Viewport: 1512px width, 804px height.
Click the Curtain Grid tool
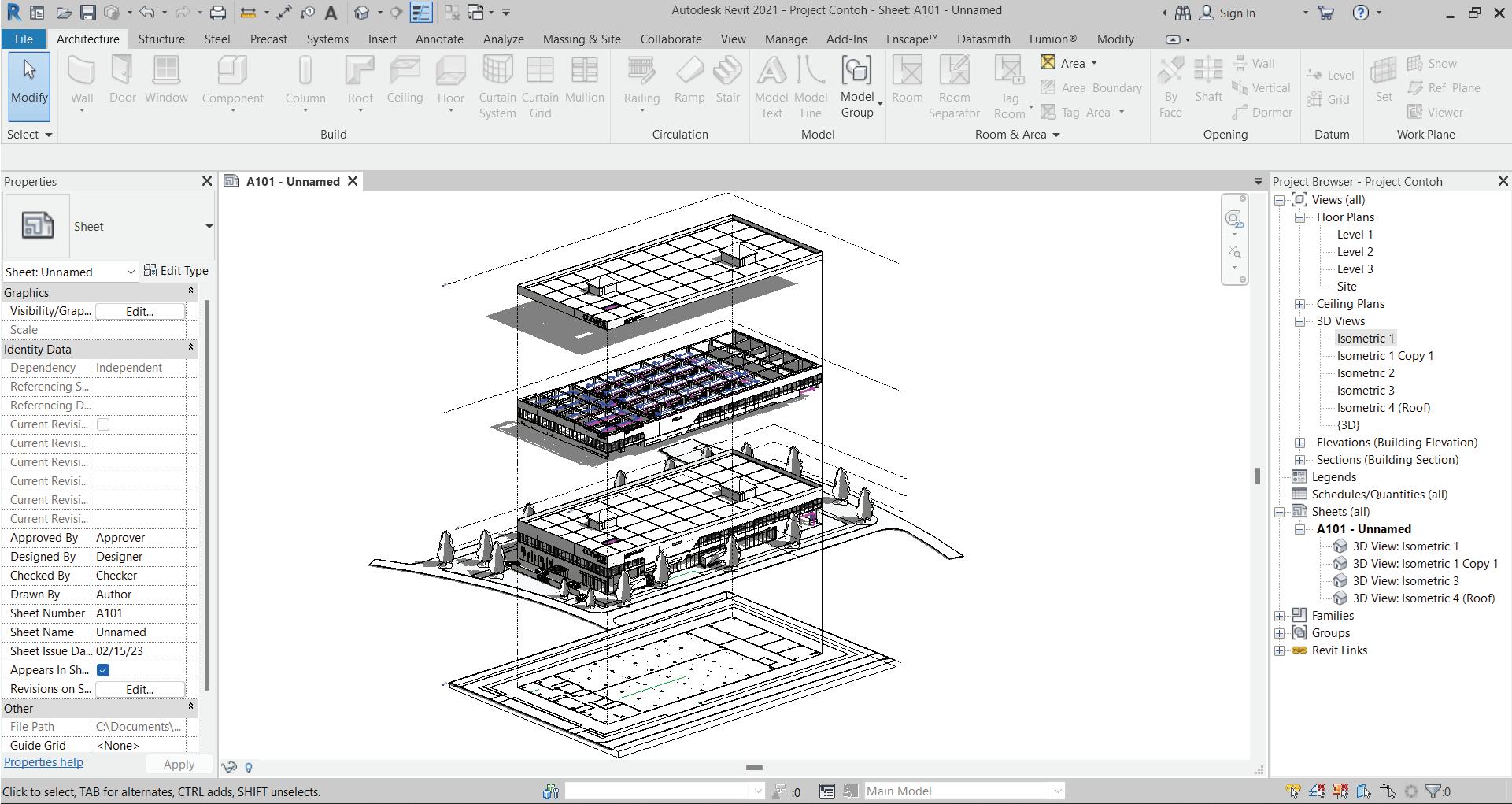tap(540, 85)
